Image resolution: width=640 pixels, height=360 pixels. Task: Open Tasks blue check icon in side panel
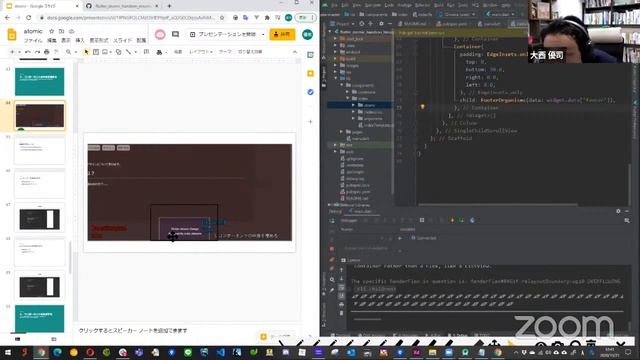pos(311,92)
